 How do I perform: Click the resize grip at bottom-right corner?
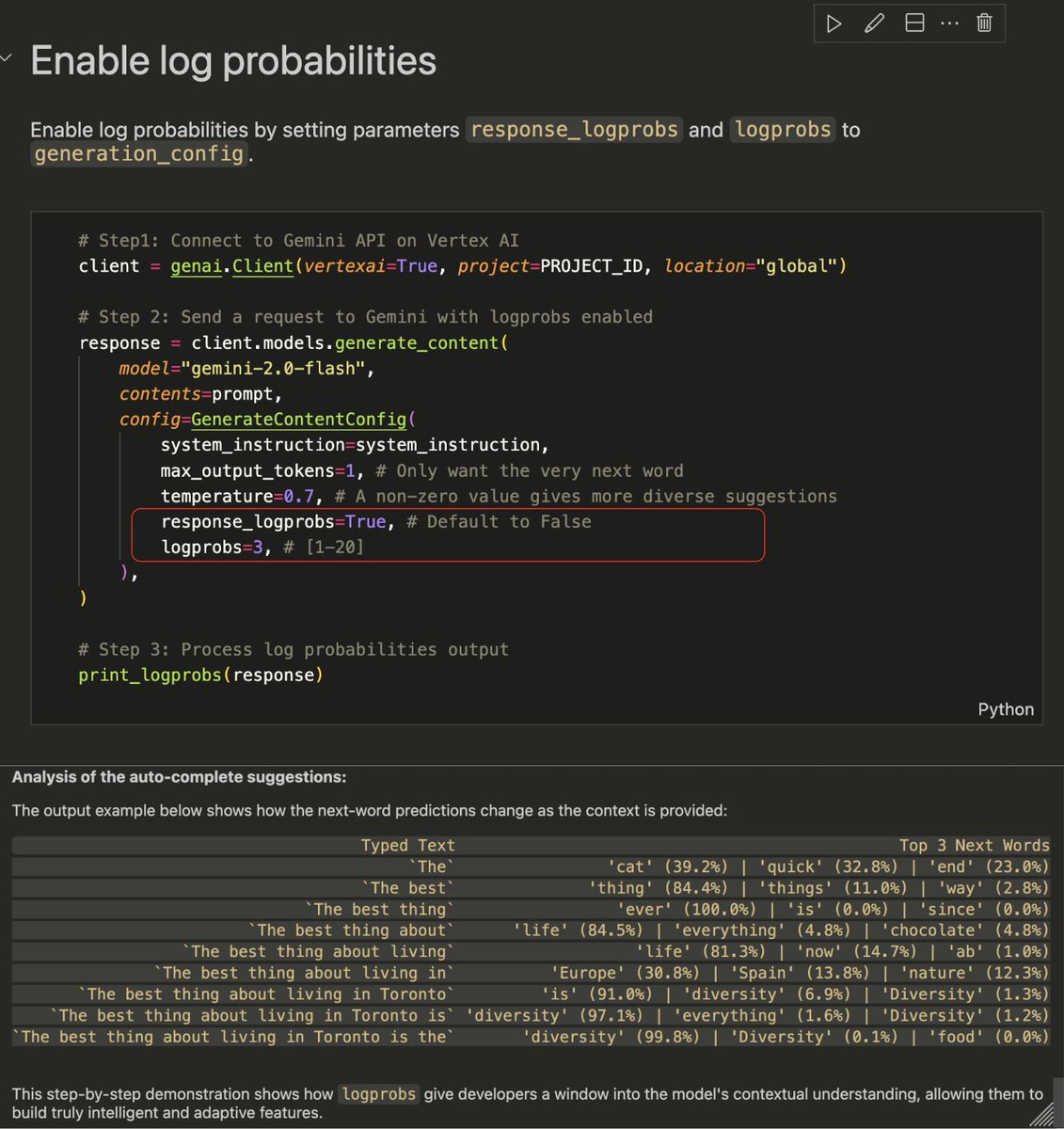click(x=1043, y=1115)
